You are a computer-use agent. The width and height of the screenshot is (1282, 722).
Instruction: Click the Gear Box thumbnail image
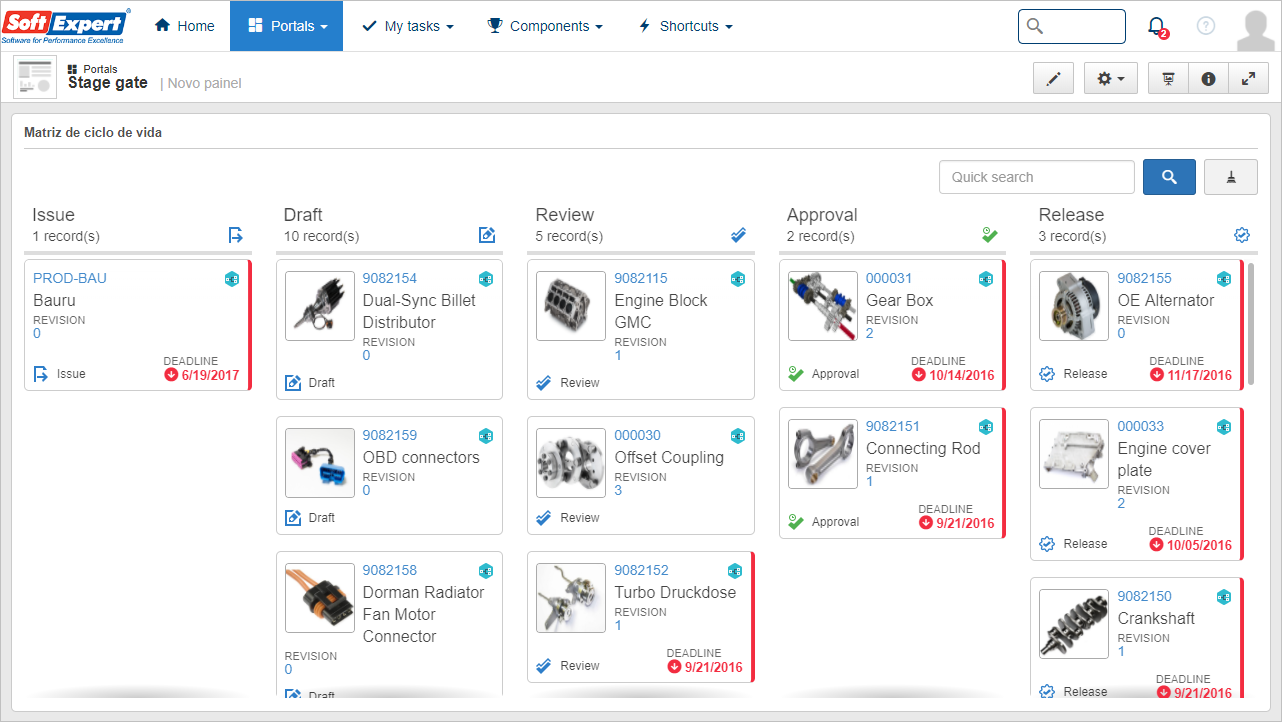tap(823, 306)
